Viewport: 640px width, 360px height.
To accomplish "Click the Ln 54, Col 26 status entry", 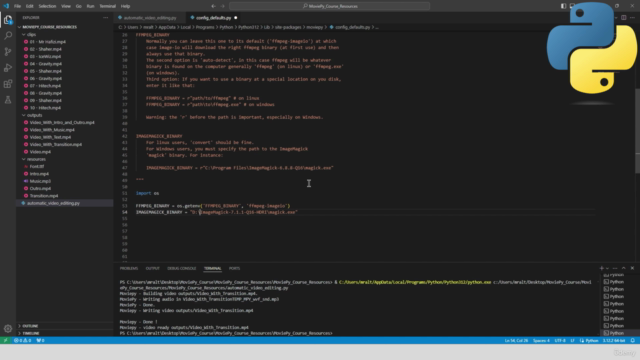I will 516,340.
